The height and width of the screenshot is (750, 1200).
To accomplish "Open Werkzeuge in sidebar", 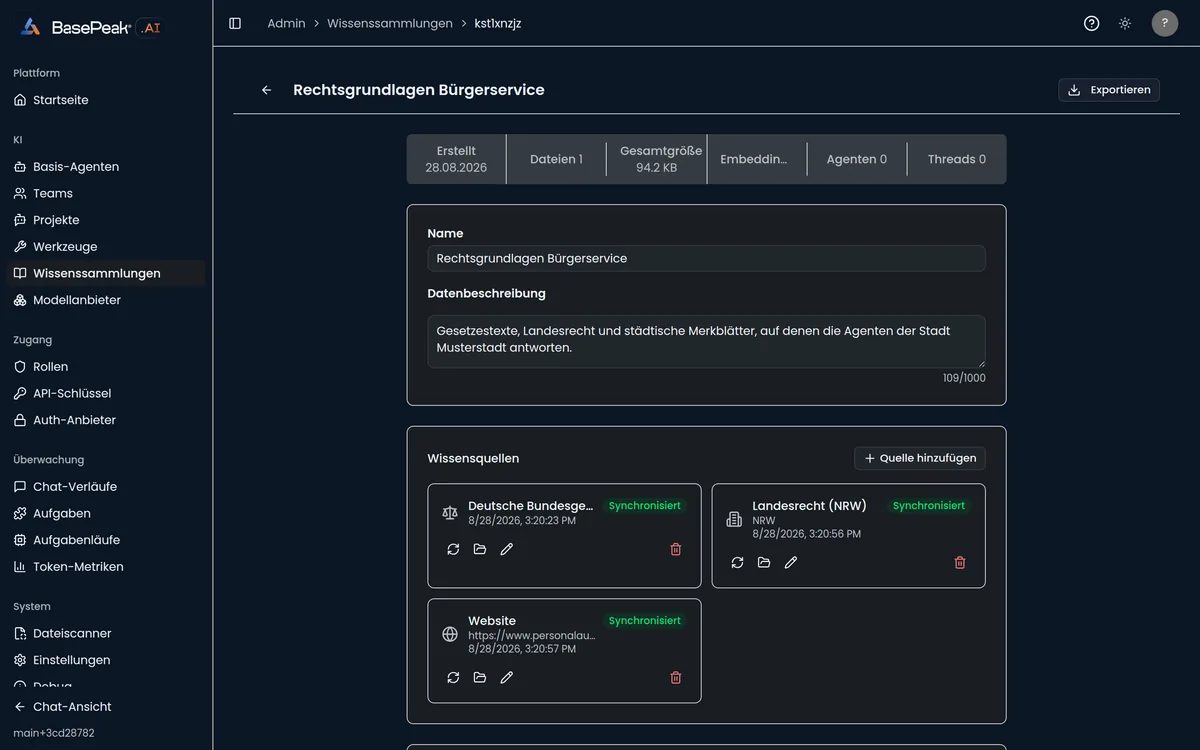I will coord(106,247).
